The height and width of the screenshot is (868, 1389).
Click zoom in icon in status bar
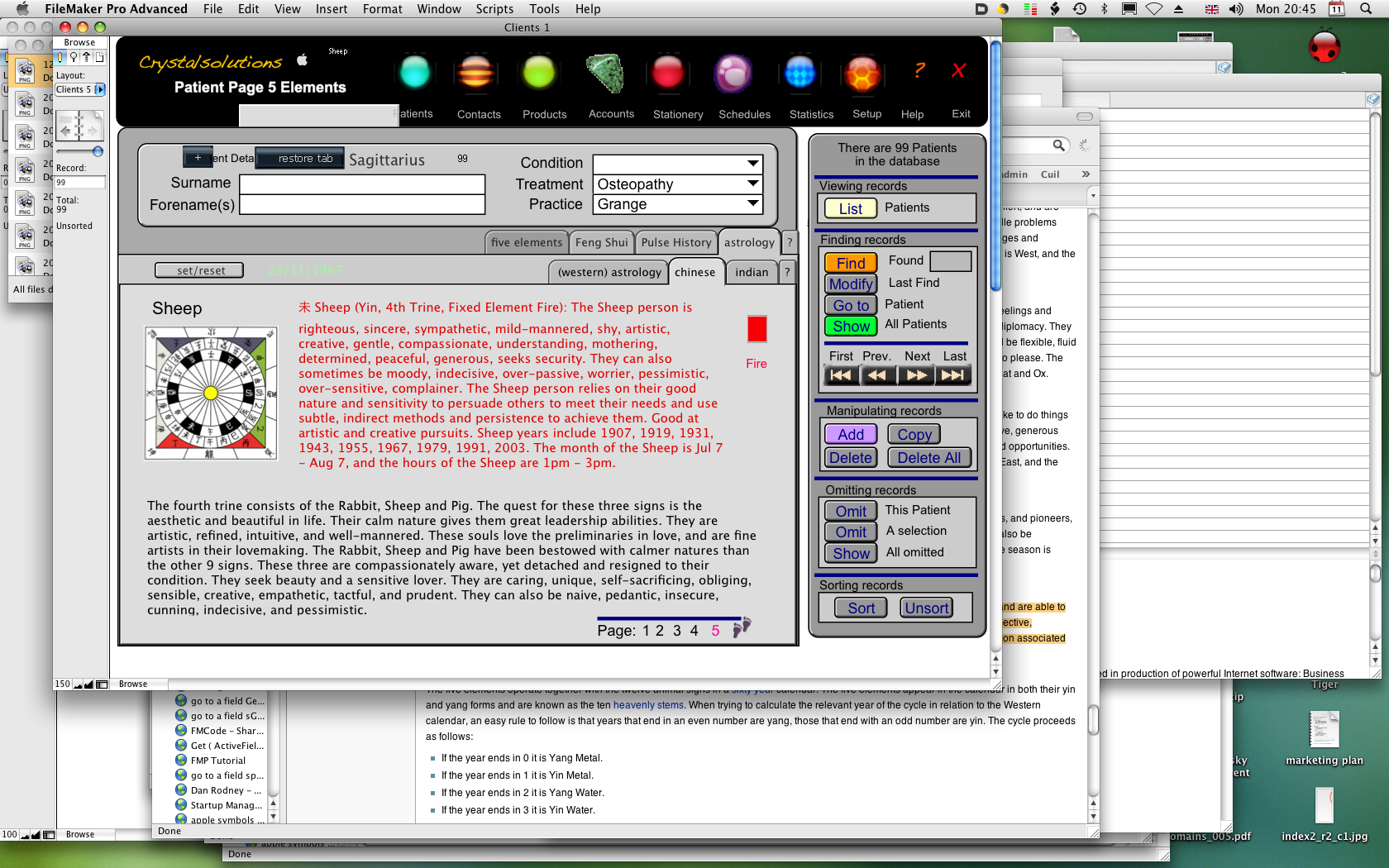click(88, 684)
